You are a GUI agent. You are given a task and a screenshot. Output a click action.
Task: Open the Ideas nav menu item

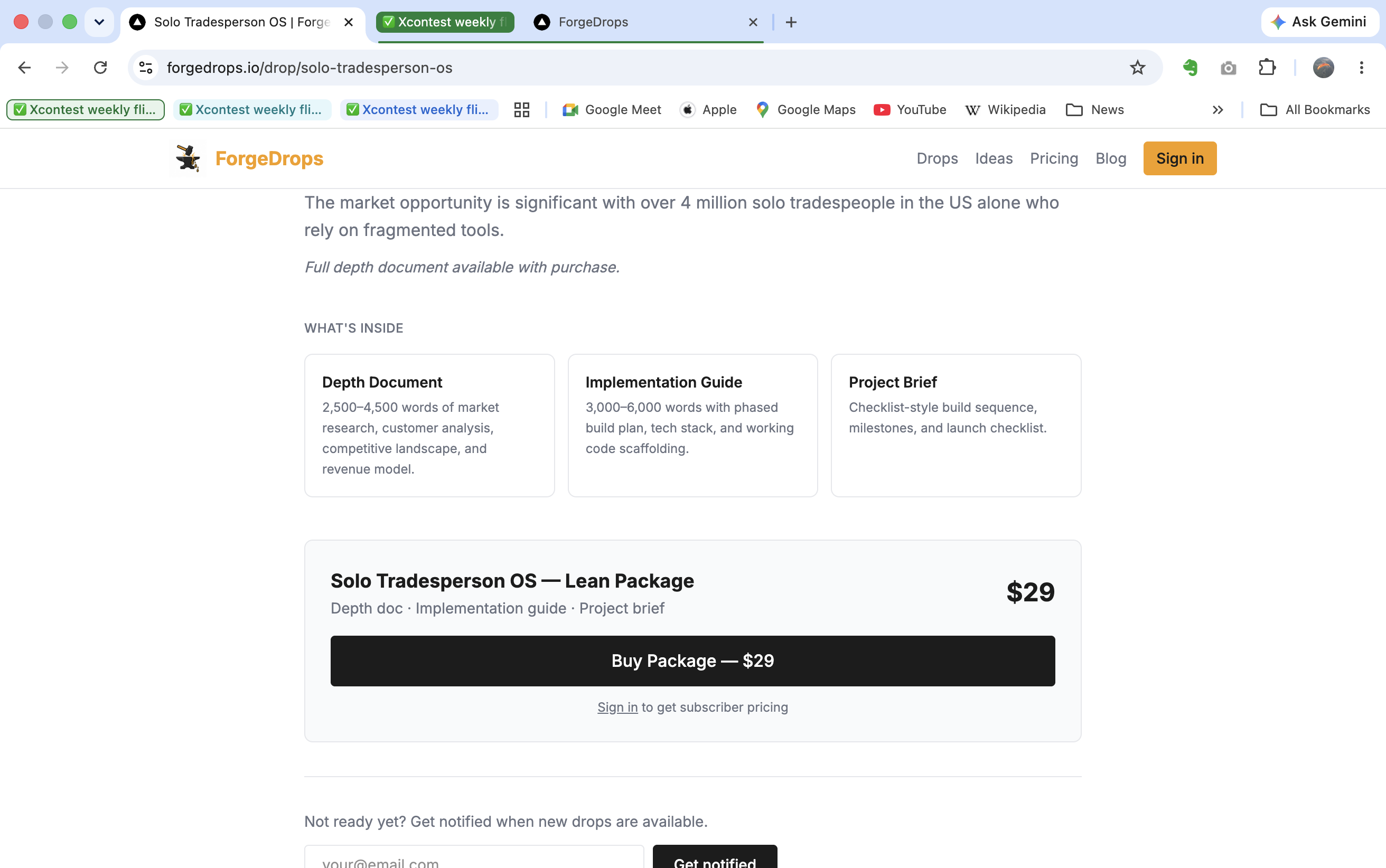[x=993, y=158]
